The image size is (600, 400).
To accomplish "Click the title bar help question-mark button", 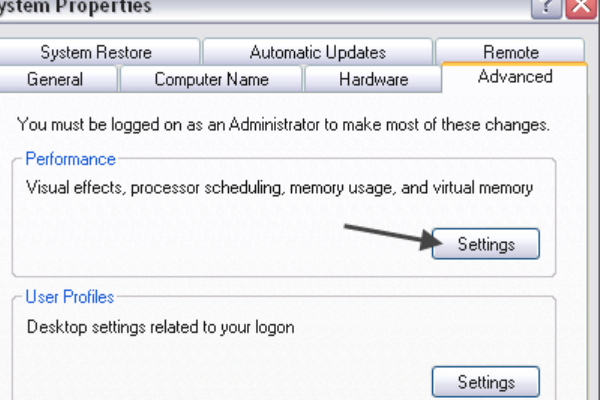I will coord(548,8).
